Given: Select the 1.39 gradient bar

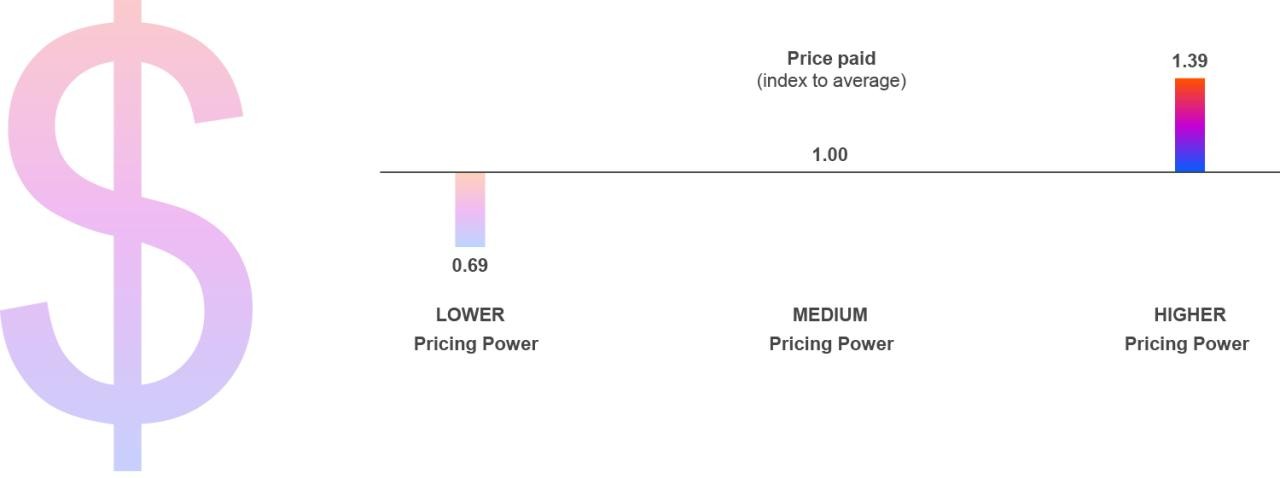Looking at the screenshot, I should (x=1190, y=125).
